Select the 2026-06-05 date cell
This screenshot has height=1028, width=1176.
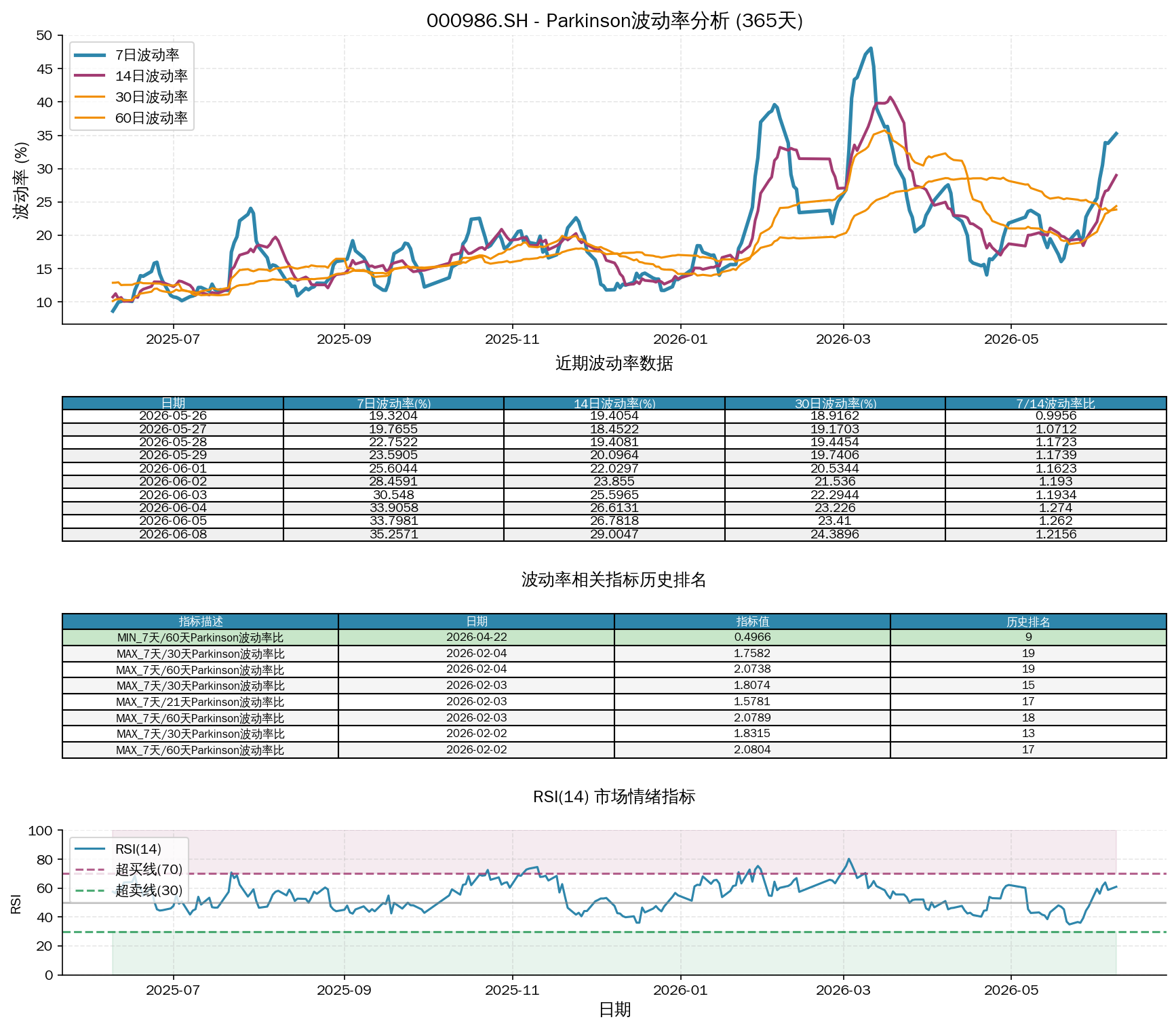173,521
